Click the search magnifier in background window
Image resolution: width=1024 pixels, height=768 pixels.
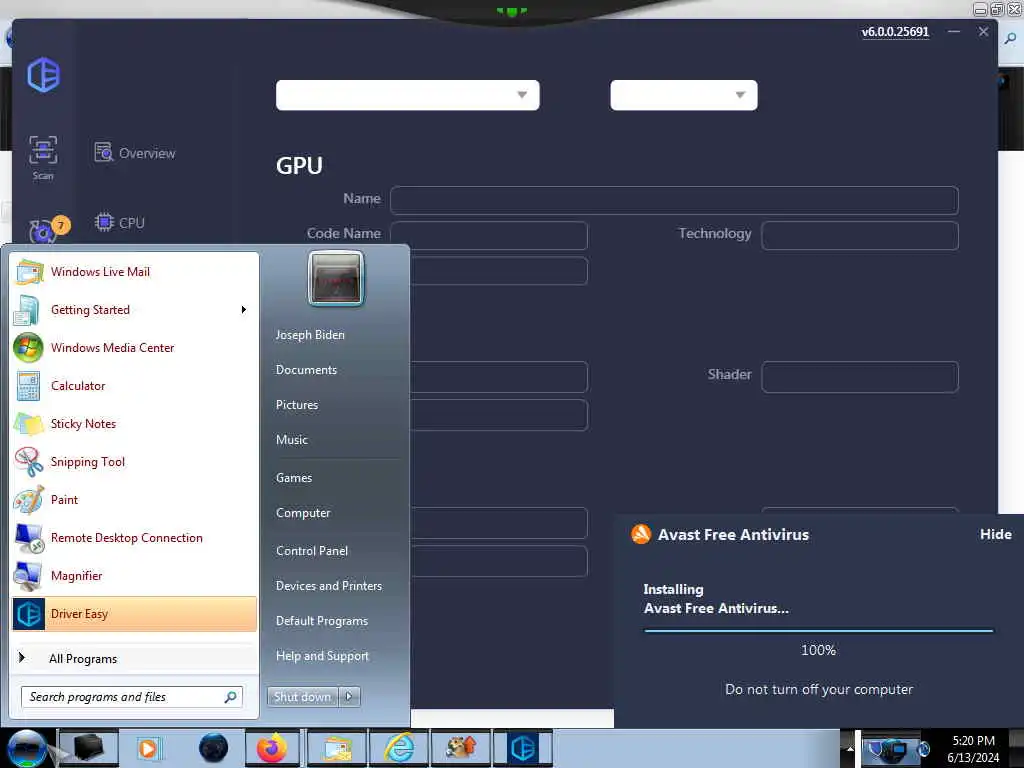pos(1010,39)
